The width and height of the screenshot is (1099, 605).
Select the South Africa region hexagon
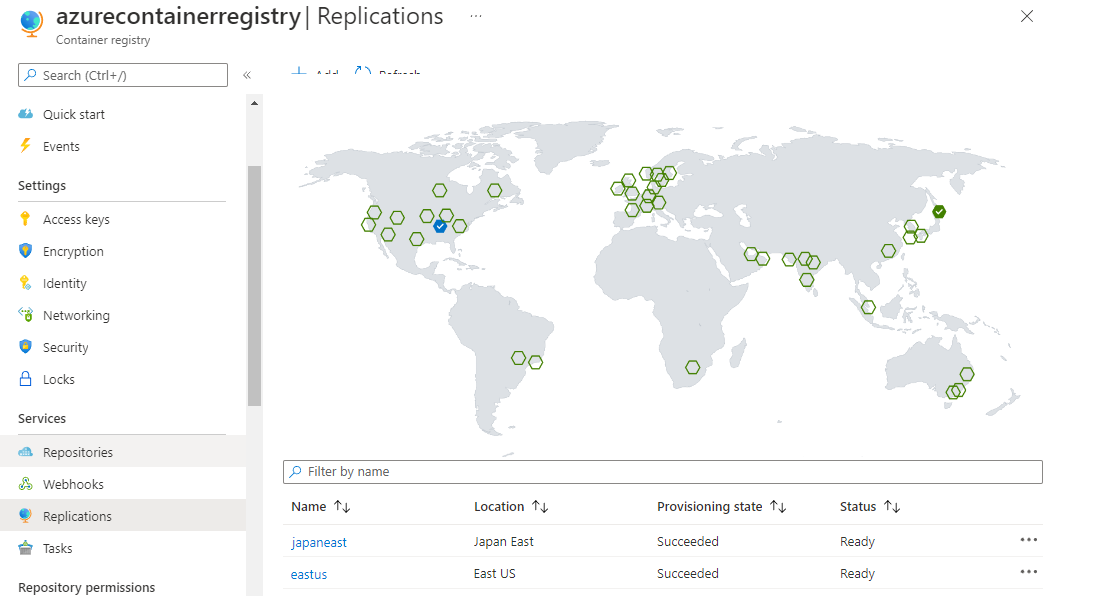coord(692,367)
